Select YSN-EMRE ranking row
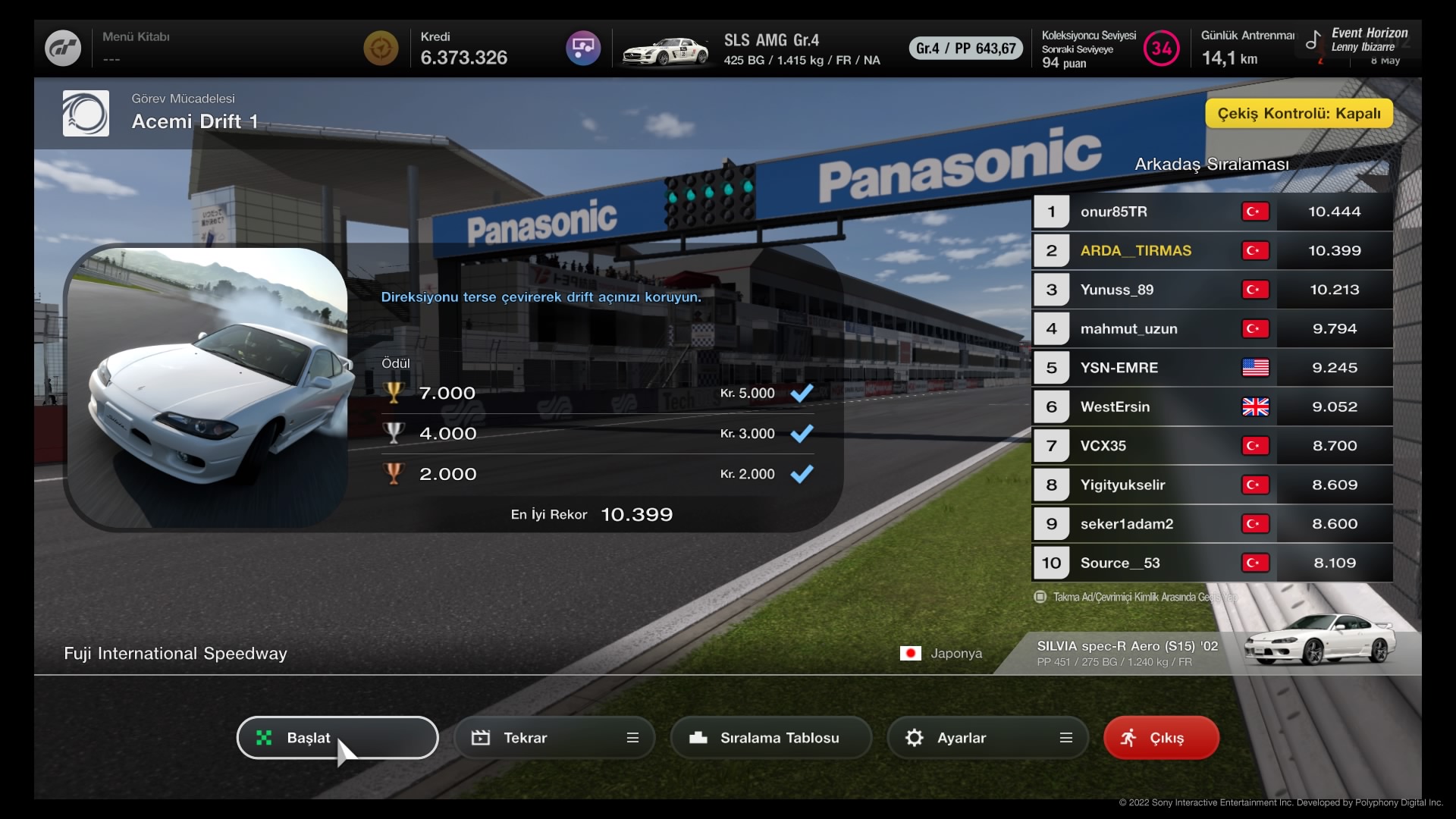The width and height of the screenshot is (1456, 819). pos(1212,368)
